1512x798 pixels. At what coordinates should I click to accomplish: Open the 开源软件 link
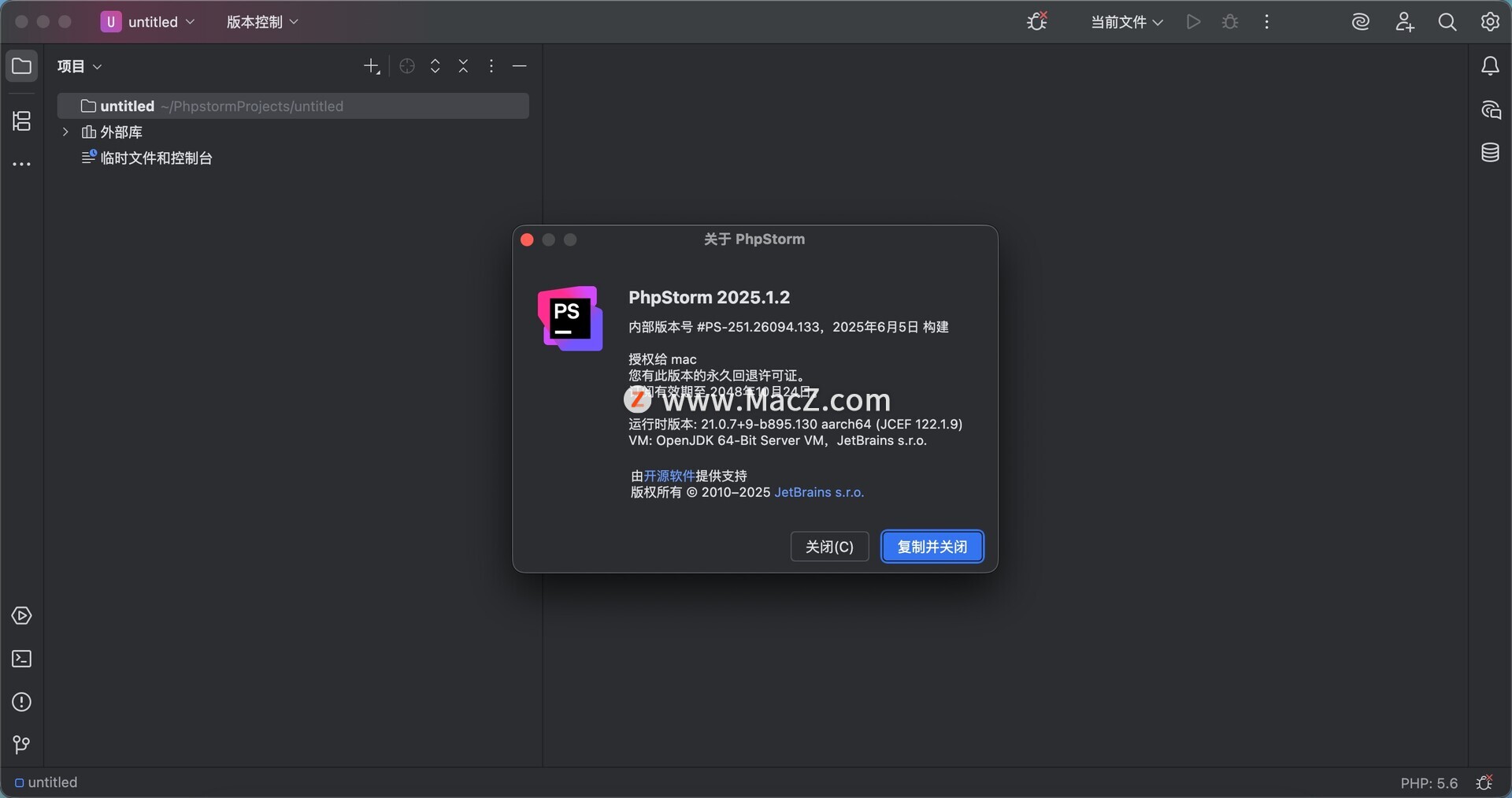tap(669, 476)
